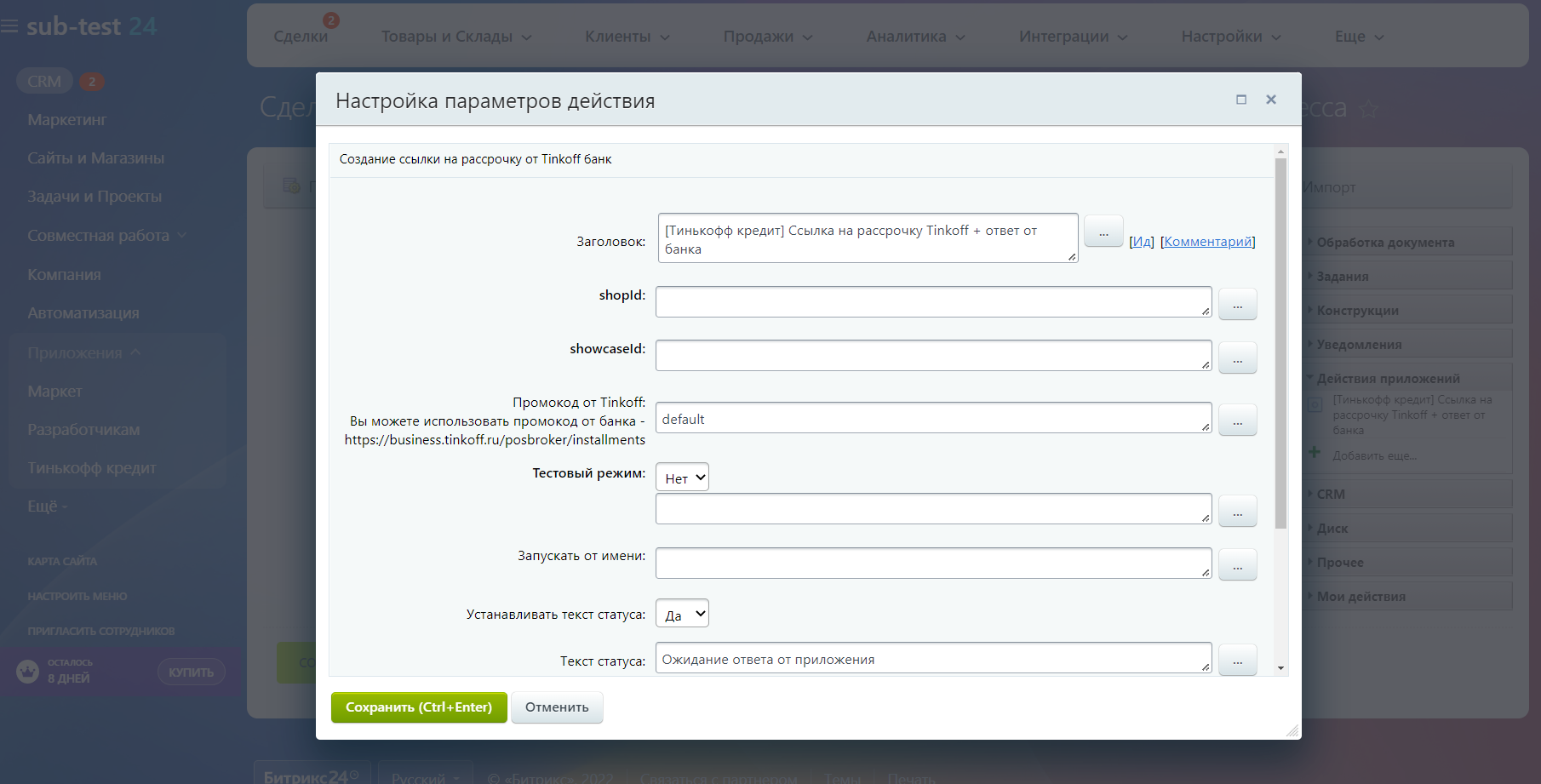Close the Настройка параметров действия dialog
1541x784 pixels.
coord(1271,100)
